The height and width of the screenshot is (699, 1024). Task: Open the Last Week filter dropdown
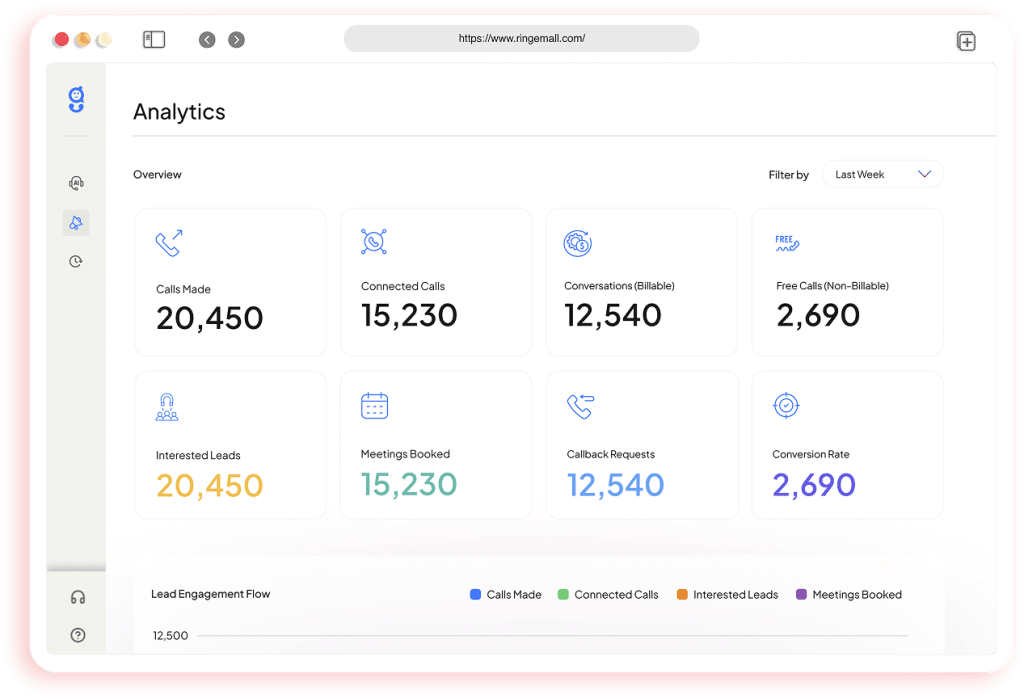883,173
